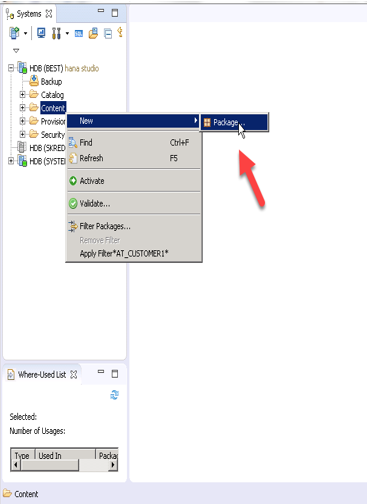The width and height of the screenshot is (367, 504).
Task: Minimize the Systems panel
Action: pos(101,11)
